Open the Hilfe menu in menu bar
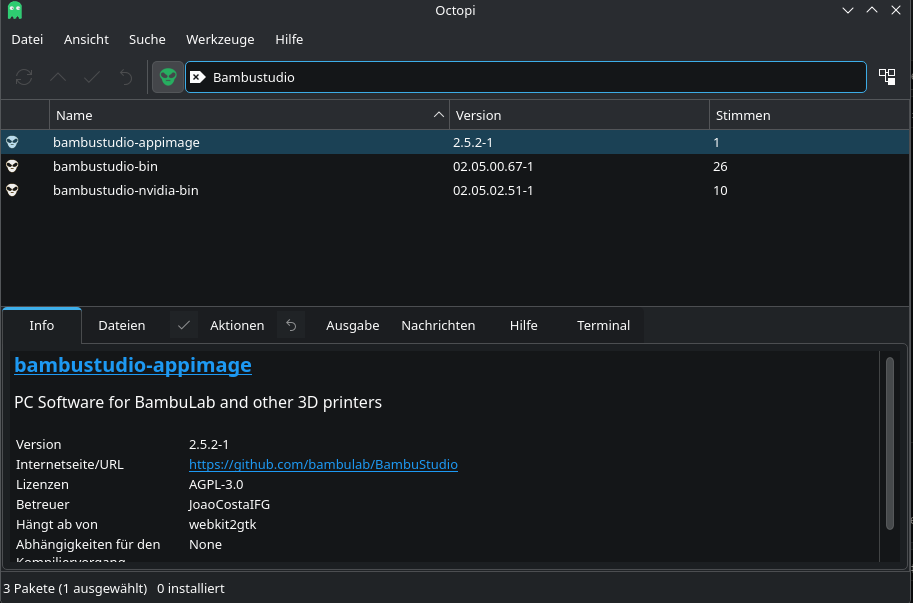Viewport: 913px width, 603px height. click(x=289, y=39)
